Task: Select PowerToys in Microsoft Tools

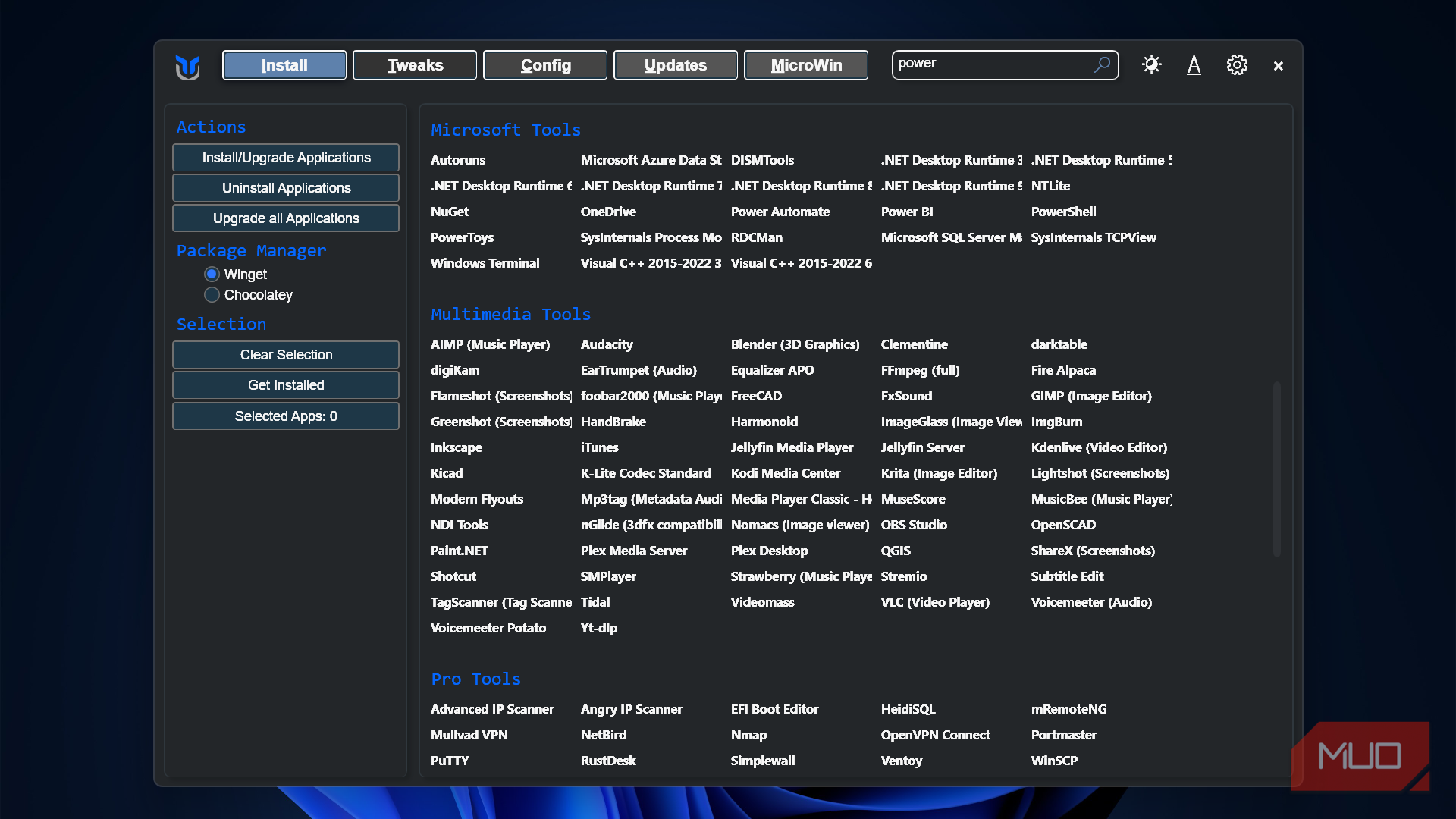Action: pos(462,237)
